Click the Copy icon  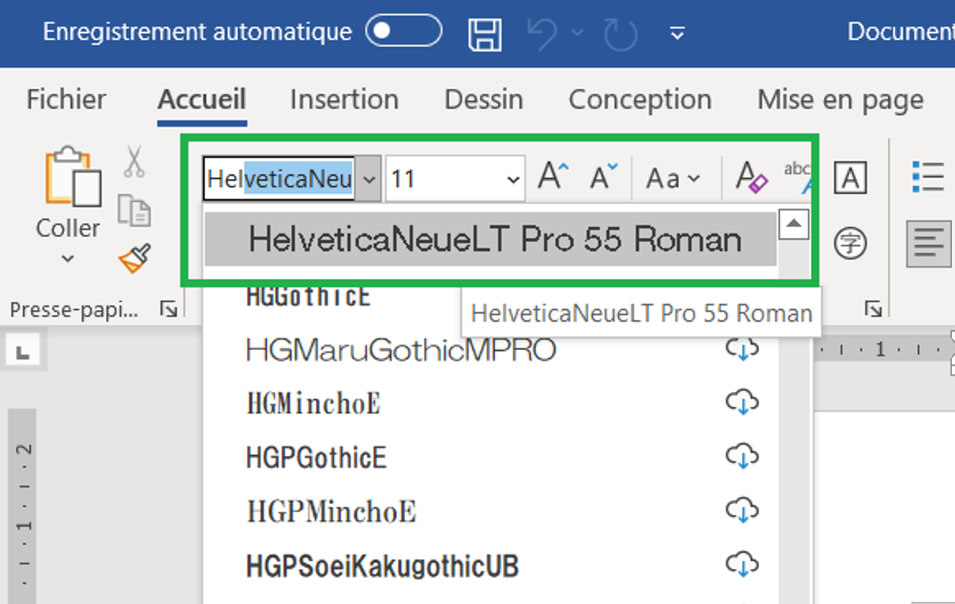pos(134,210)
